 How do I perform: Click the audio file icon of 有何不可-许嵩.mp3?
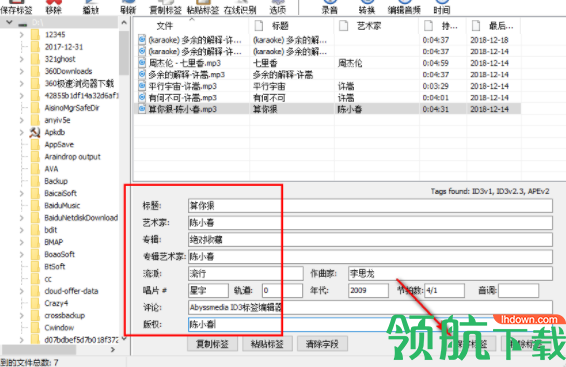pyautogui.click(x=142, y=98)
